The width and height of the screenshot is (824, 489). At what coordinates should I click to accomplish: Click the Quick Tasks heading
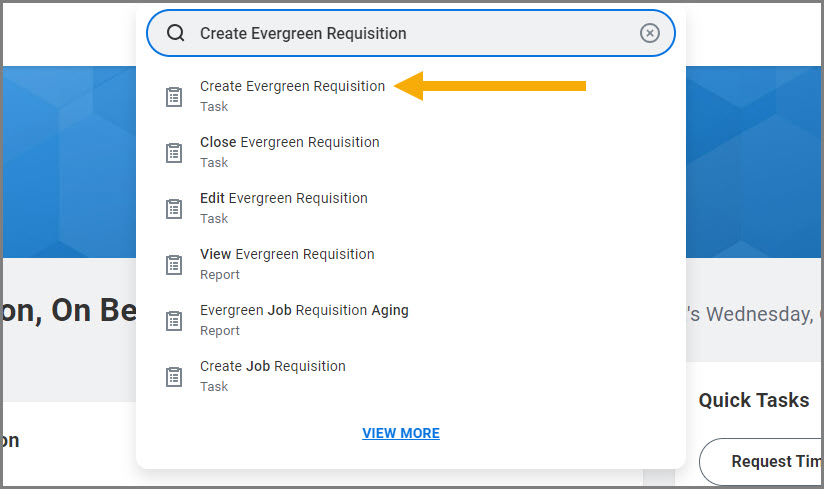[x=754, y=400]
